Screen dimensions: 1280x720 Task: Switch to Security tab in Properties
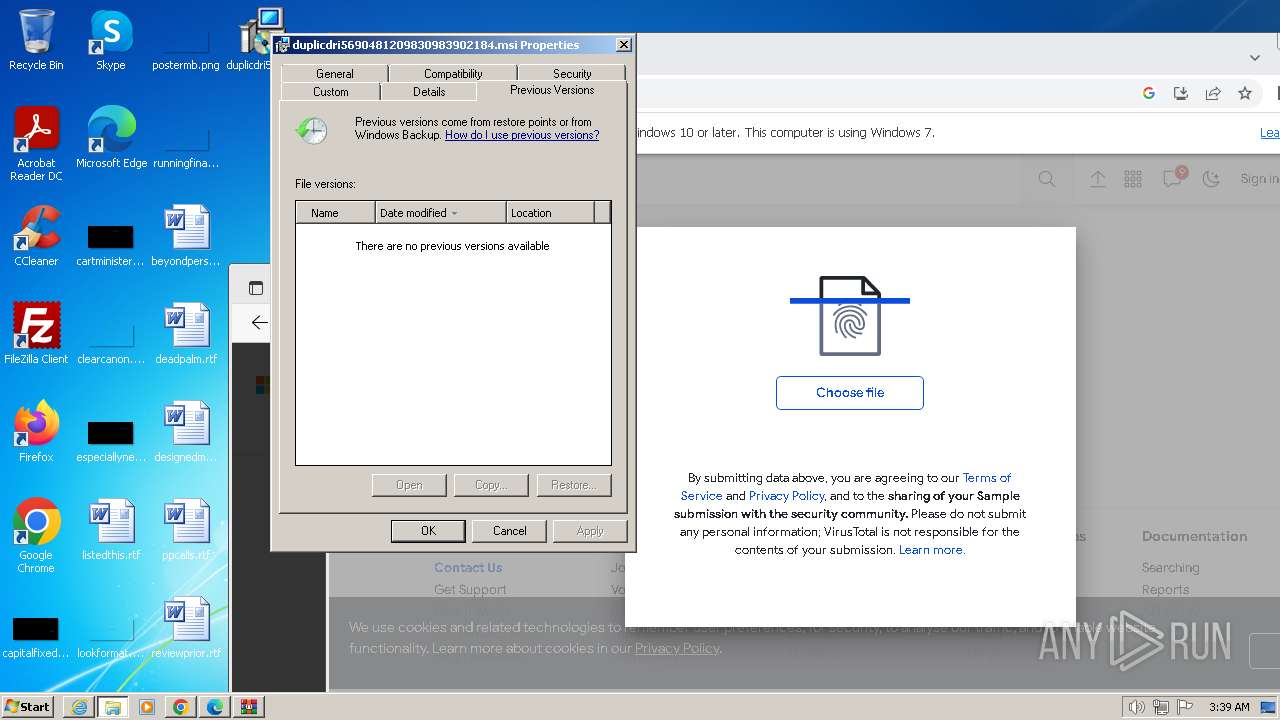tap(572, 74)
